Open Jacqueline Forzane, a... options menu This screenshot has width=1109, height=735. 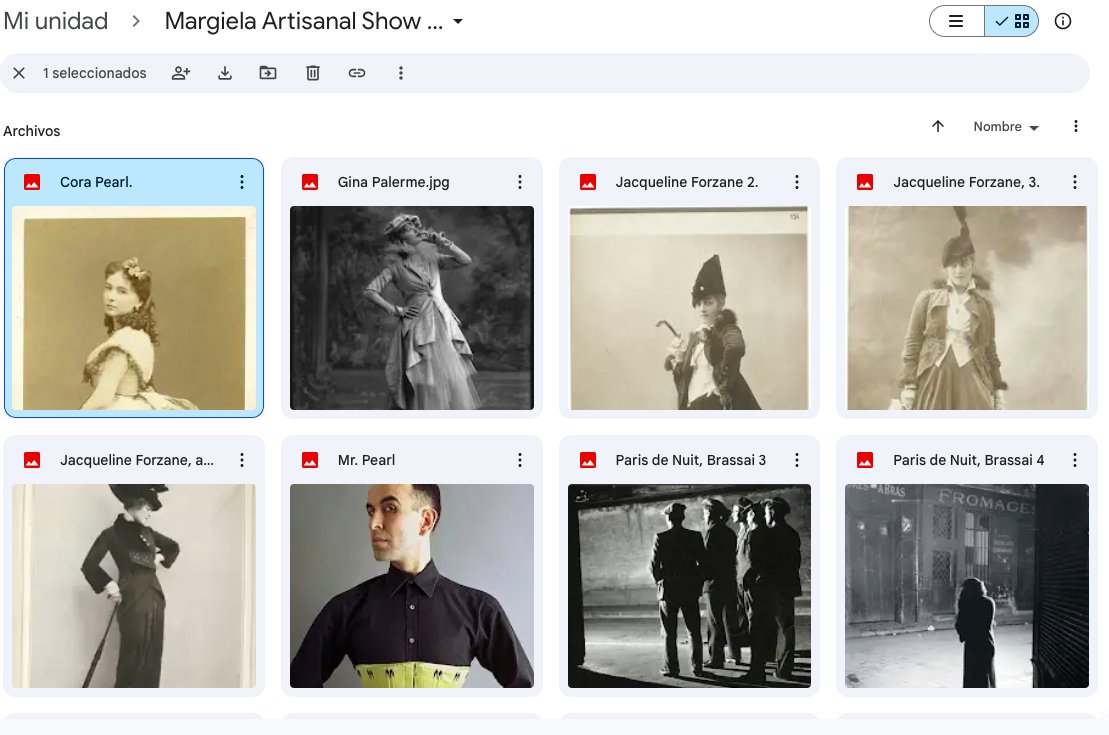click(x=242, y=460)
